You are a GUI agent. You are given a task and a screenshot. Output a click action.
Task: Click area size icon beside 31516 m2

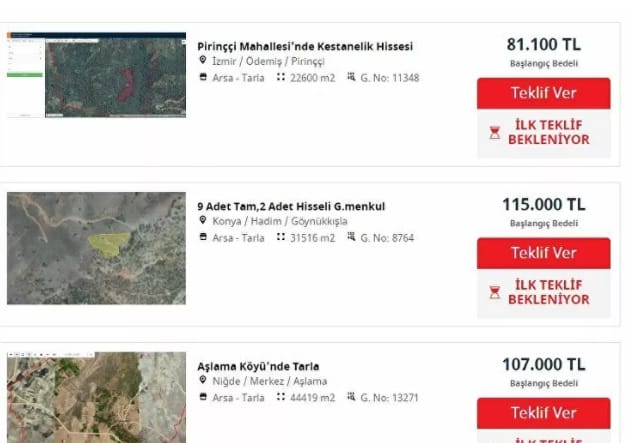281,237
